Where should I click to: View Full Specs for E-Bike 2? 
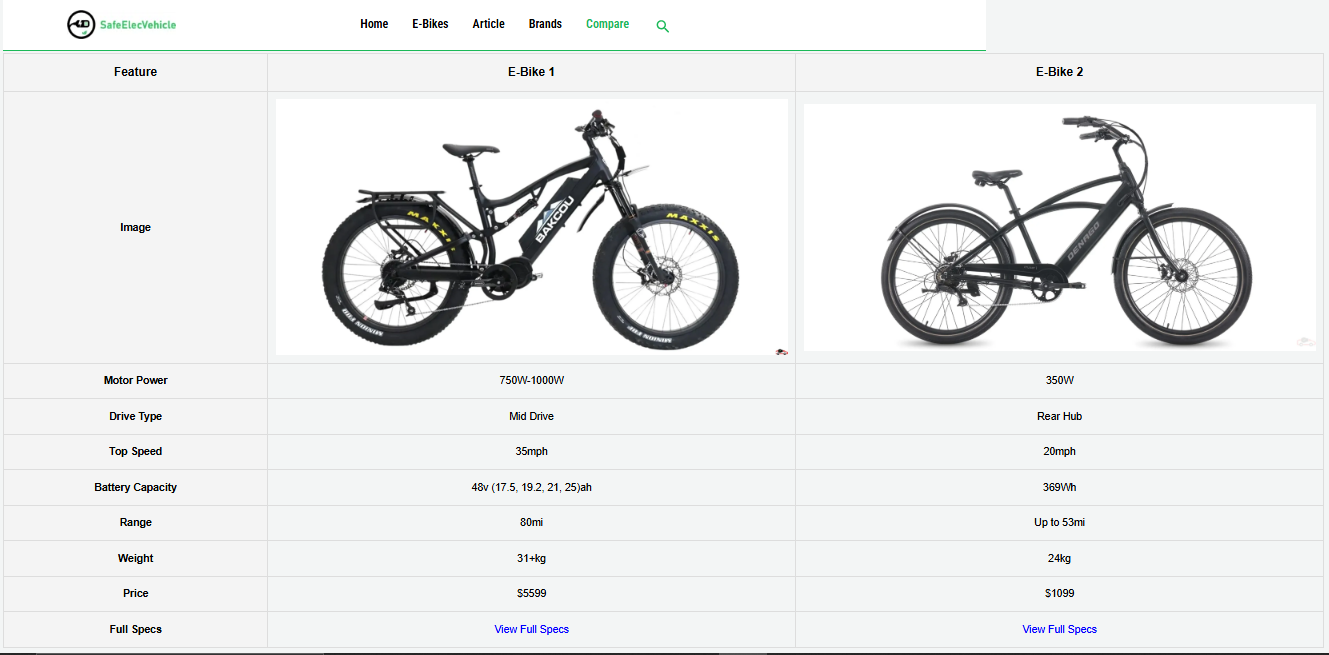1059,629
